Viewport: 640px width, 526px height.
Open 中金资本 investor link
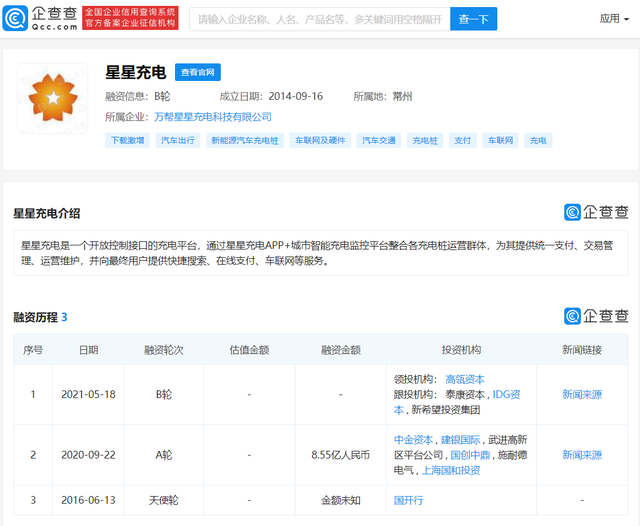click(x=413, y=439)
